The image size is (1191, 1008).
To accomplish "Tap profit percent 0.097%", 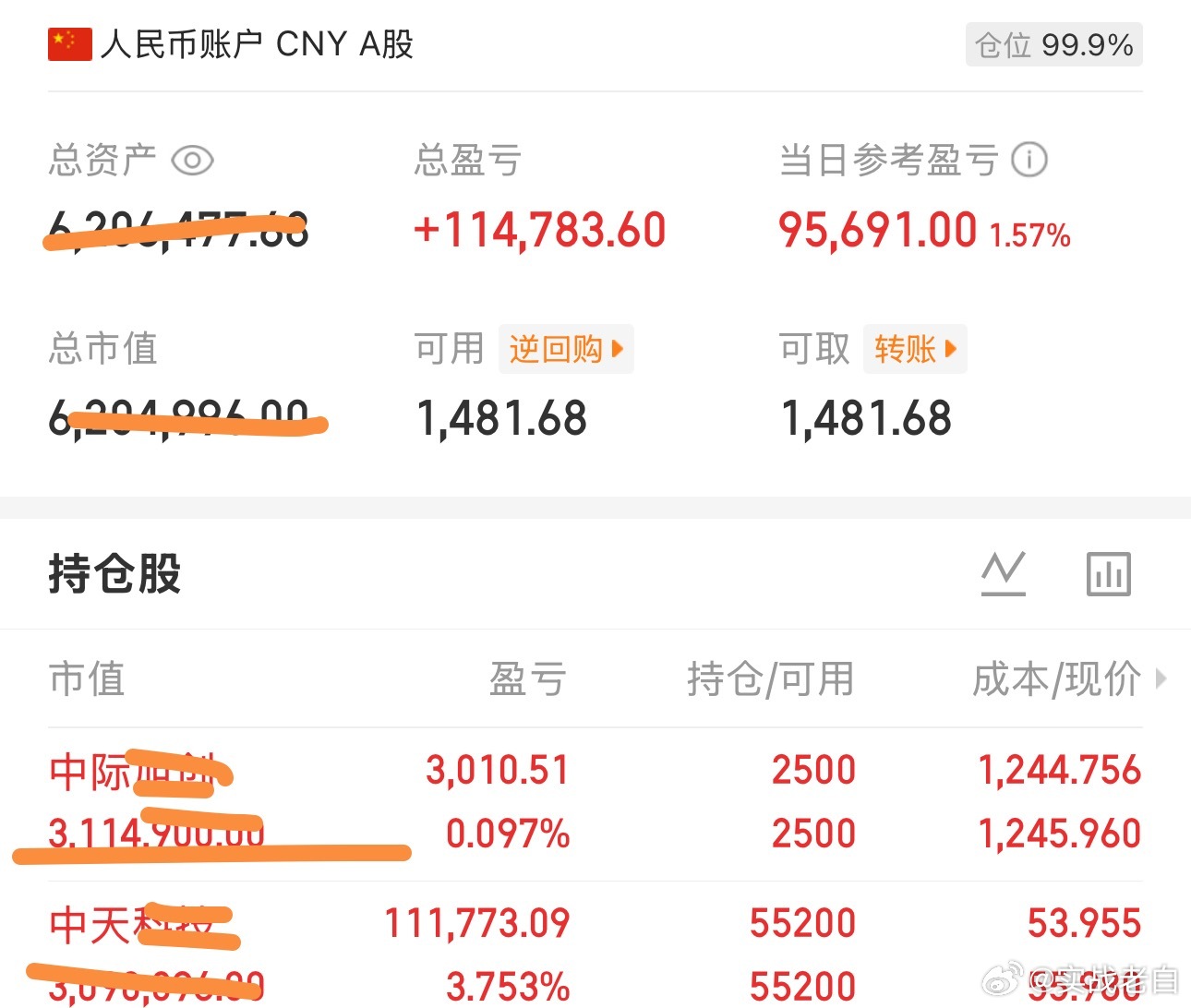I will (508, 834).
